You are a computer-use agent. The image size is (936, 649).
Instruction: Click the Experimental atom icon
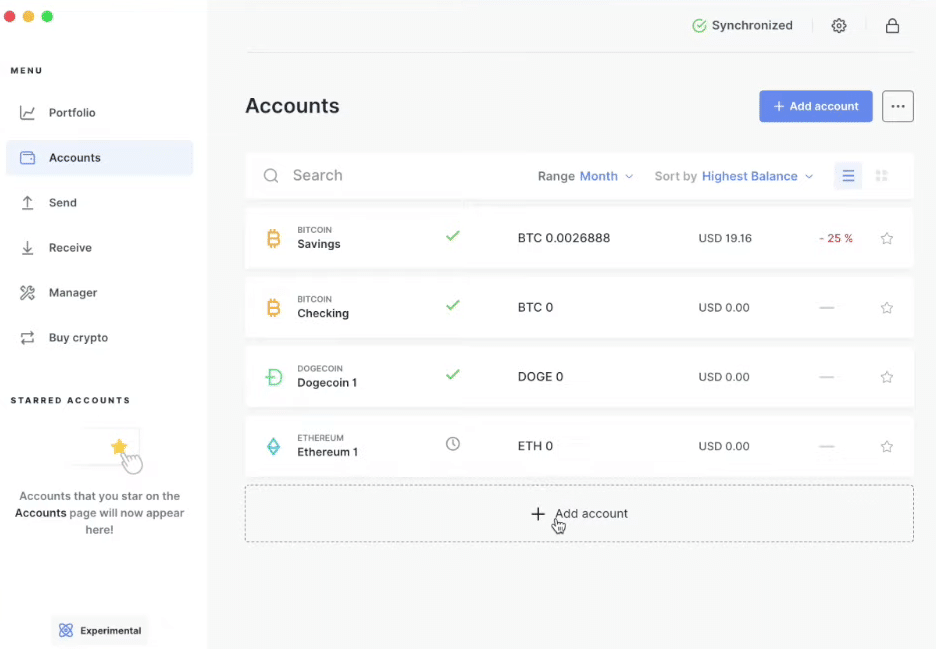[x=66, y=630]
